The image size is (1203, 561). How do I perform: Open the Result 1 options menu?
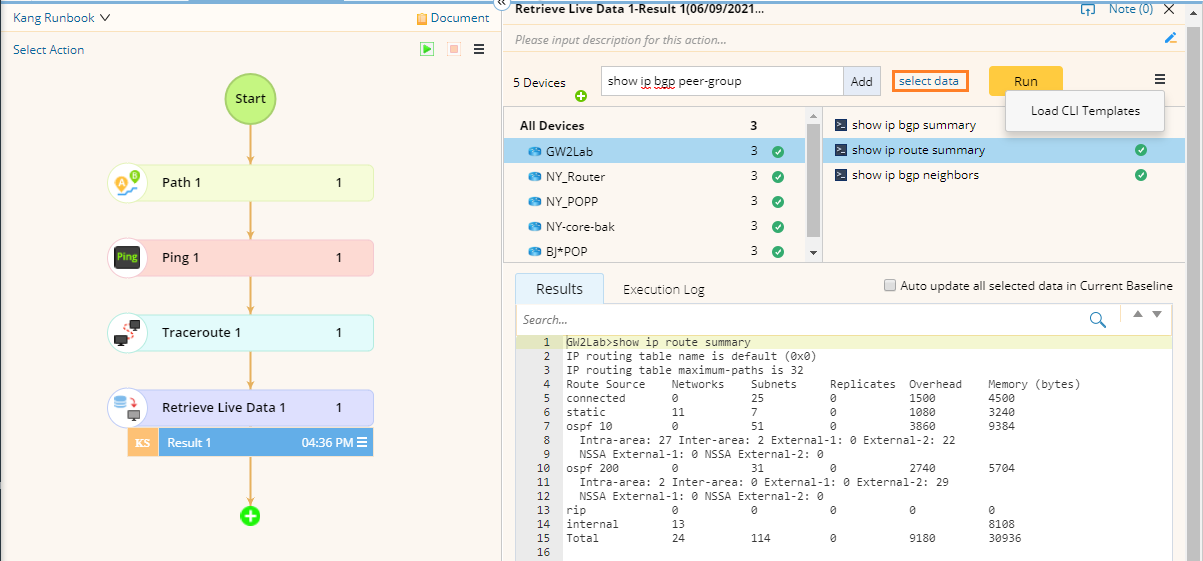(x=362, y=442)
